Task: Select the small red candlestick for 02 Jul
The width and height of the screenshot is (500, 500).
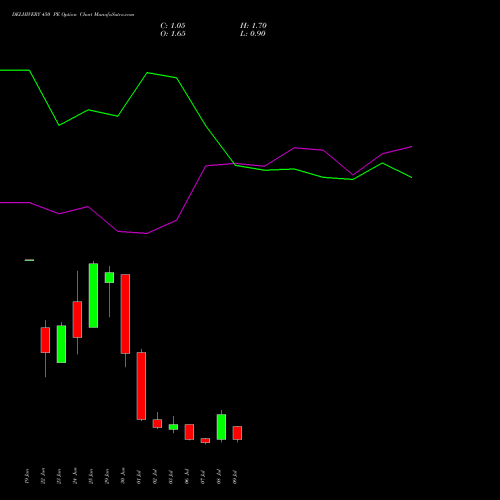Action: [x=157, y=423]
